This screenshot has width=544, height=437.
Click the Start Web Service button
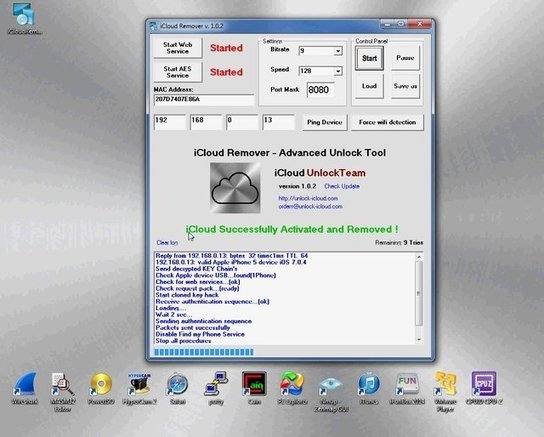[x=178, y=48]
